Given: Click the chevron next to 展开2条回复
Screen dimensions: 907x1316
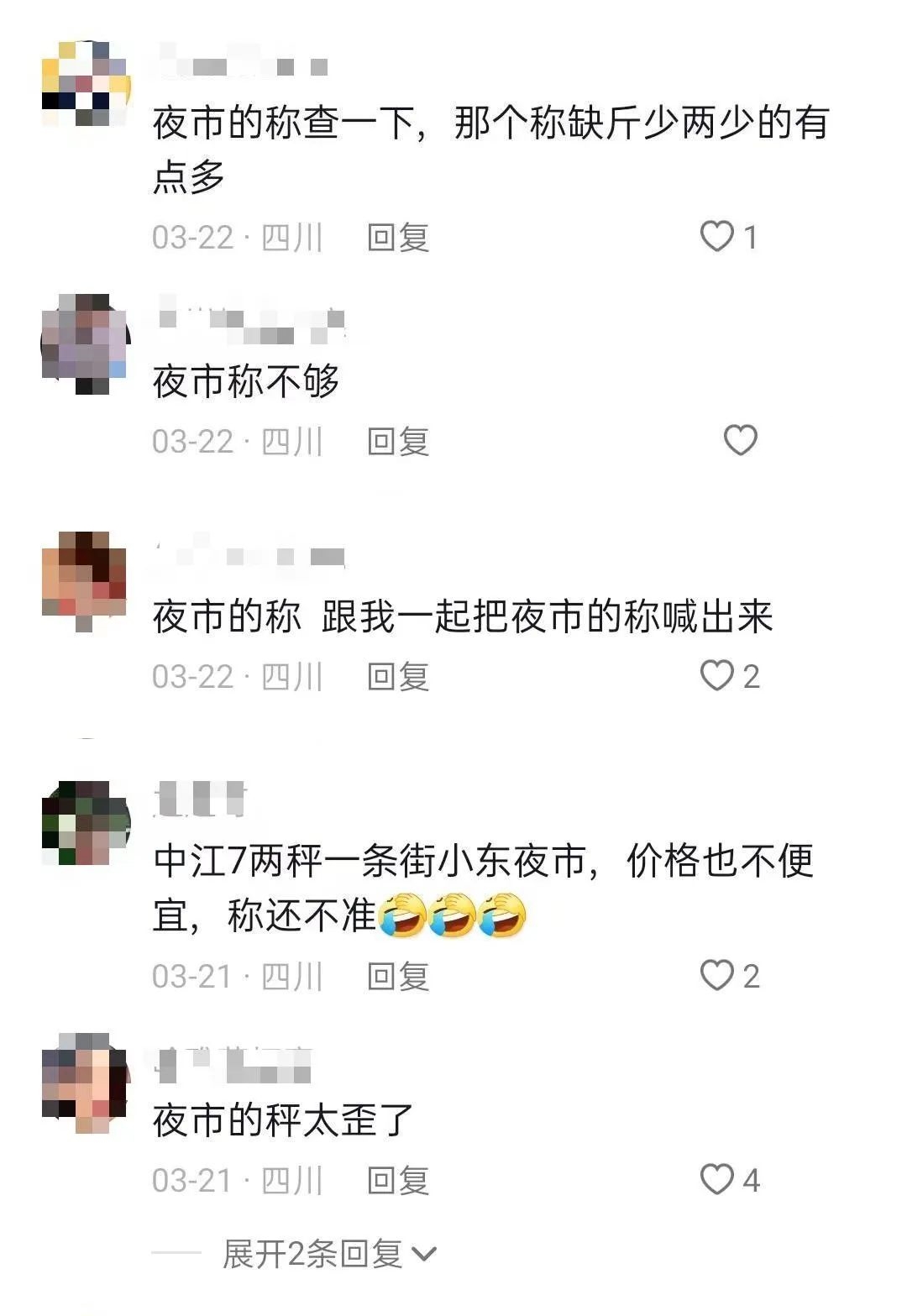Looking at the screenshot, I should (x=424, y=1255).
